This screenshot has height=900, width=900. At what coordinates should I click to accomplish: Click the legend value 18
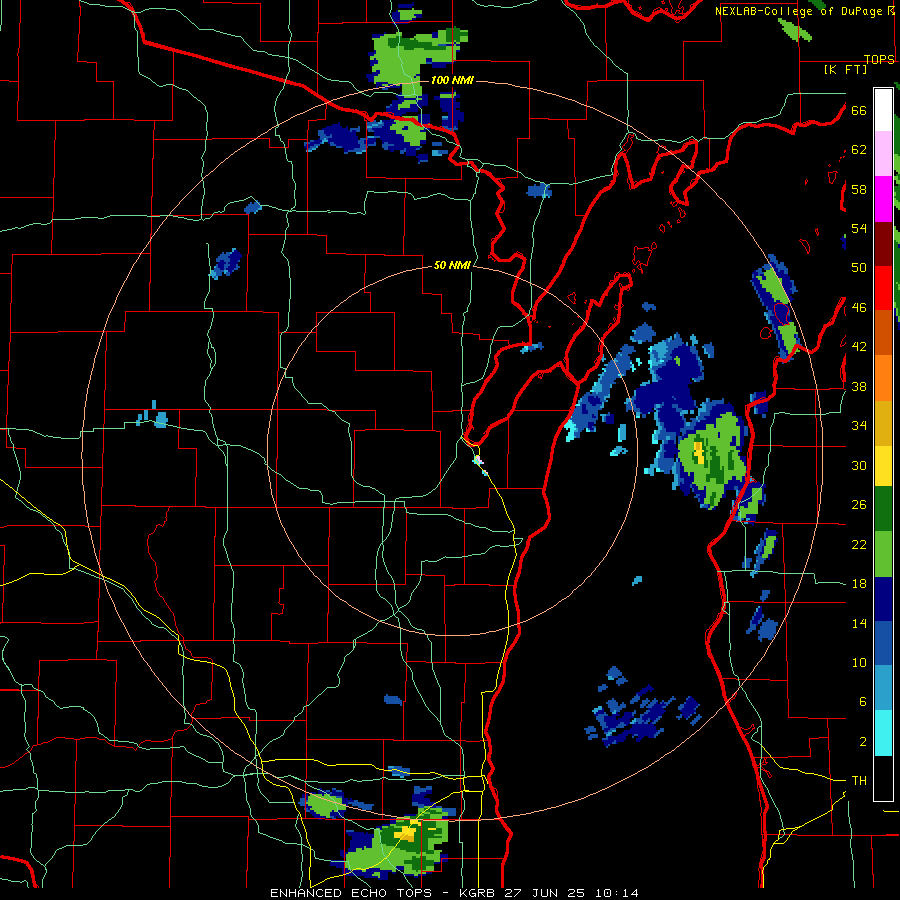coord(859,583)
